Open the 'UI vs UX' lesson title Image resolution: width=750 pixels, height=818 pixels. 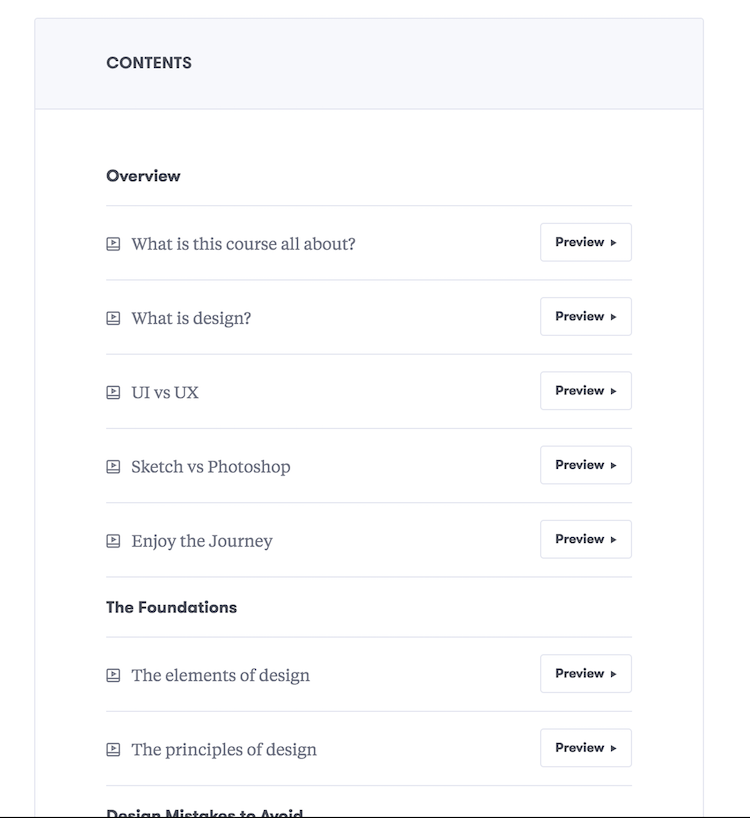tap(165, 392)
